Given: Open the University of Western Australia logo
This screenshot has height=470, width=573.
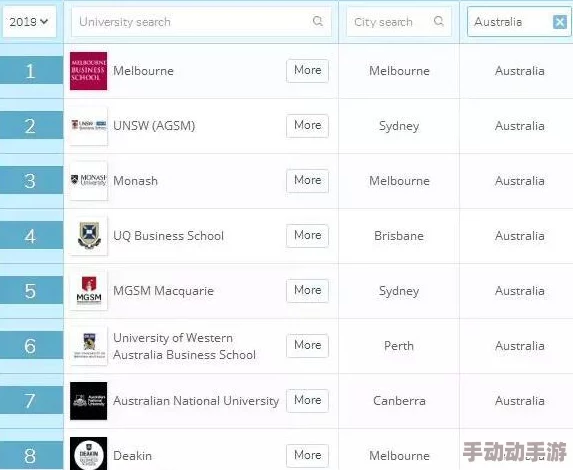Looking at the screenshot, I should [88, 346].
